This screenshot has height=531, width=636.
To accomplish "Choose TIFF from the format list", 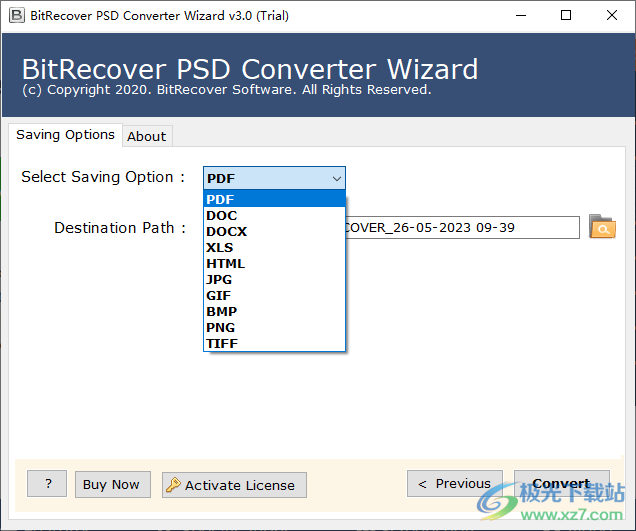I will point(274,343).
